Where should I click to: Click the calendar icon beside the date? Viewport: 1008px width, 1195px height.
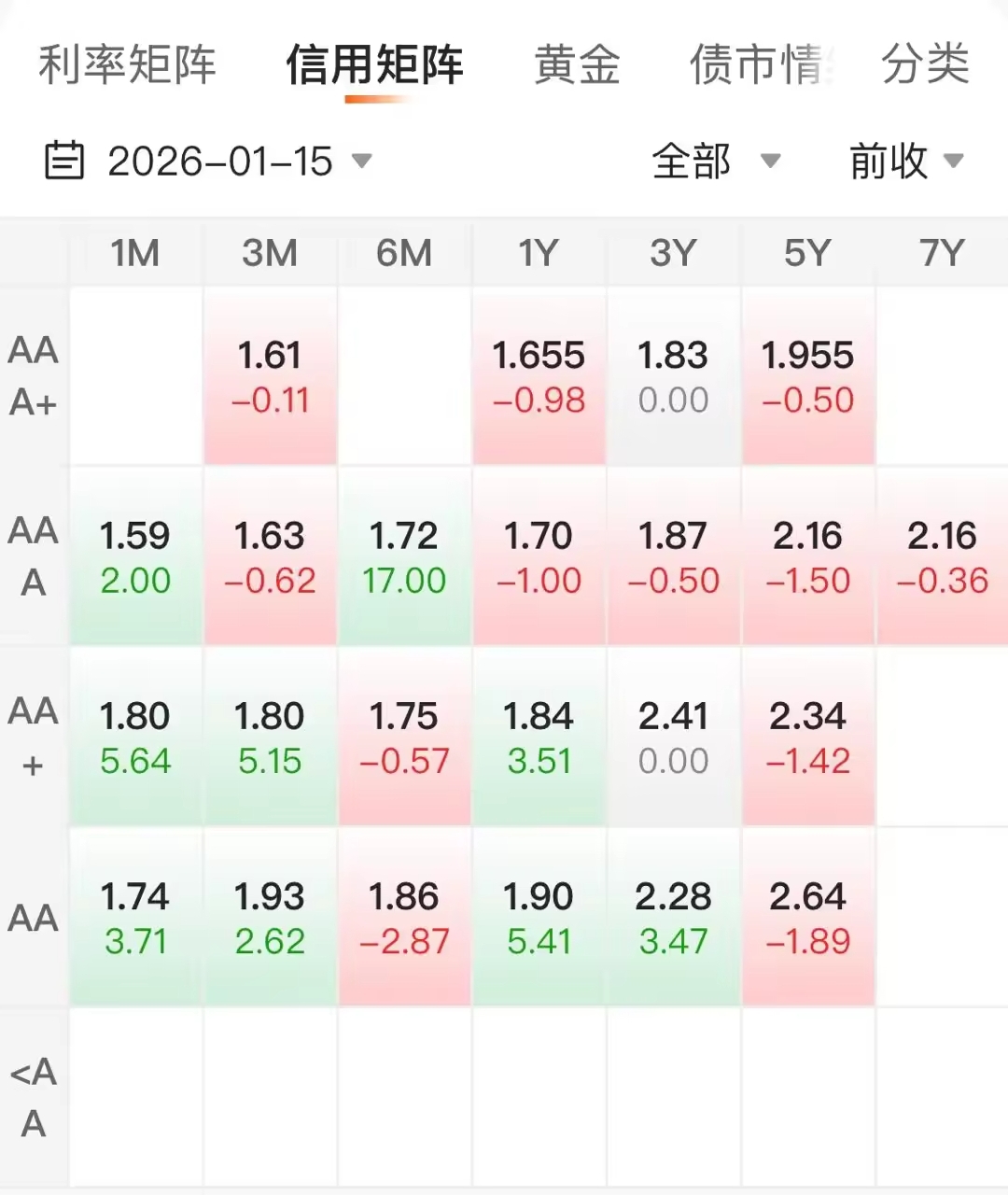click(x=64, y=161)
